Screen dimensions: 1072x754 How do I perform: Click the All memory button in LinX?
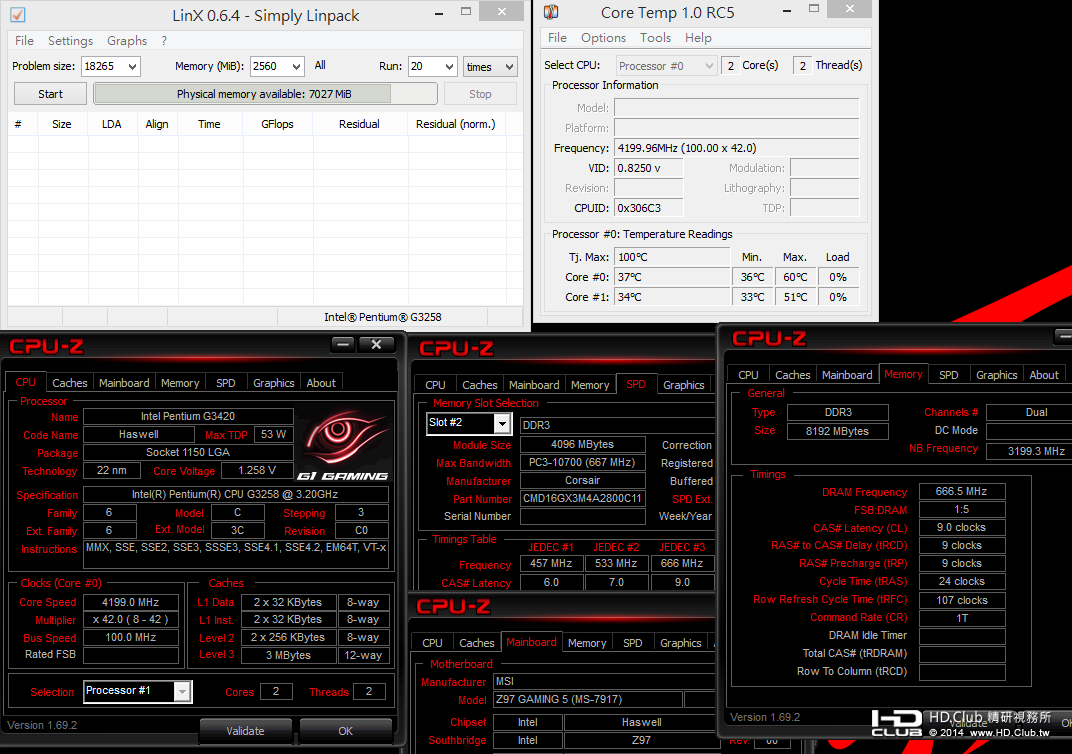tap(320, 66)
